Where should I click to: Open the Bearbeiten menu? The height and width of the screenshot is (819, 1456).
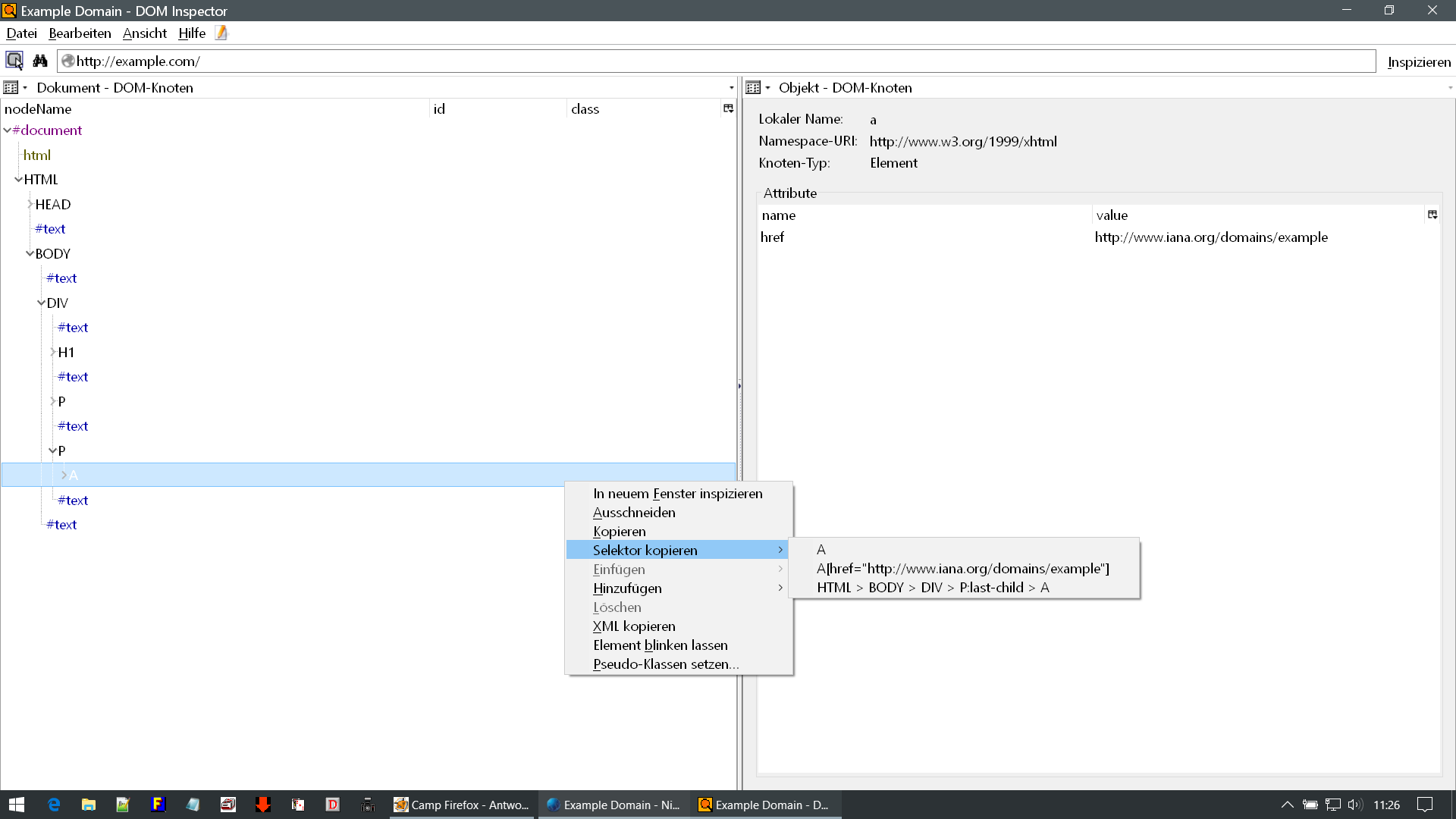[80, 33]
